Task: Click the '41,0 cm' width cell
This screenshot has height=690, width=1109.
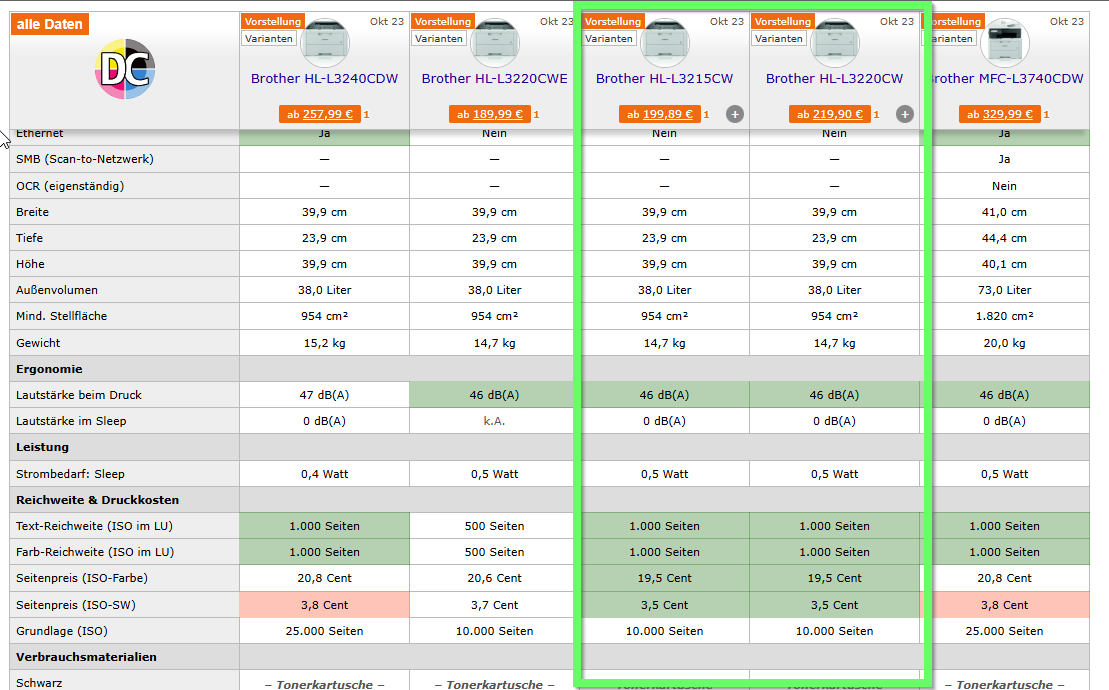Action: [1004, 212]
